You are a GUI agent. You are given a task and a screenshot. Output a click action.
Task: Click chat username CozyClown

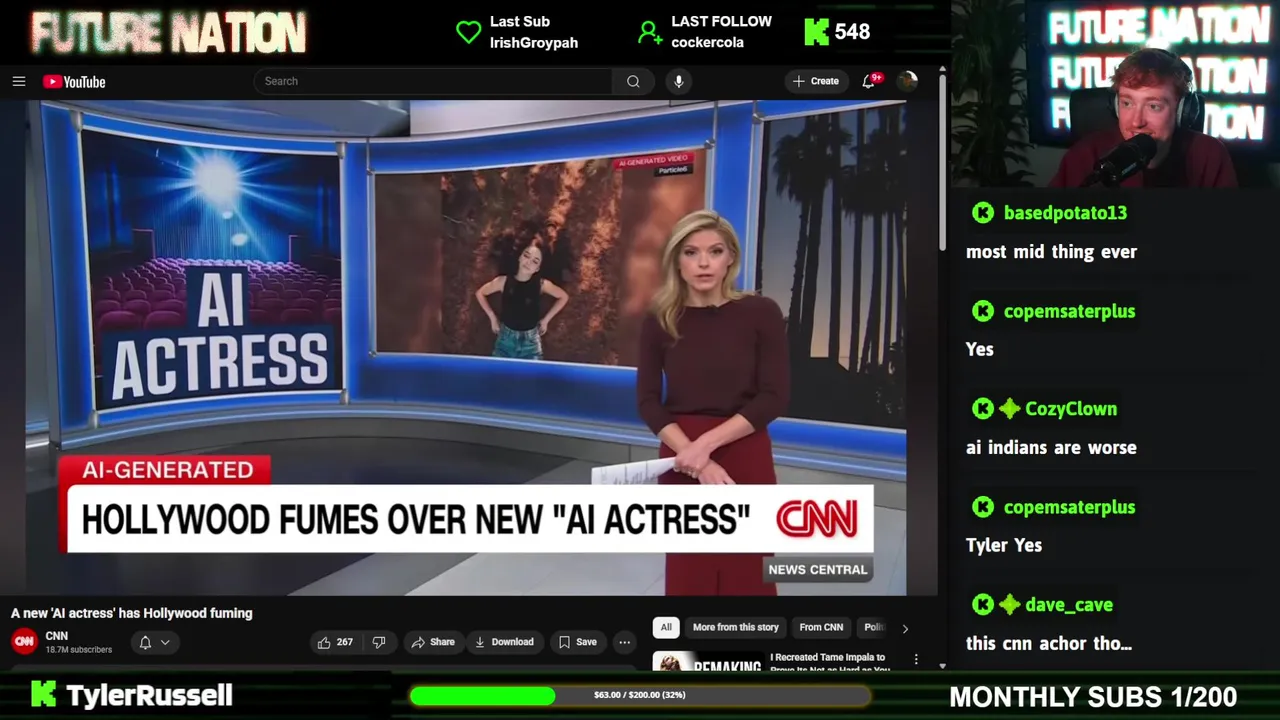click(x=1071, y=409)
